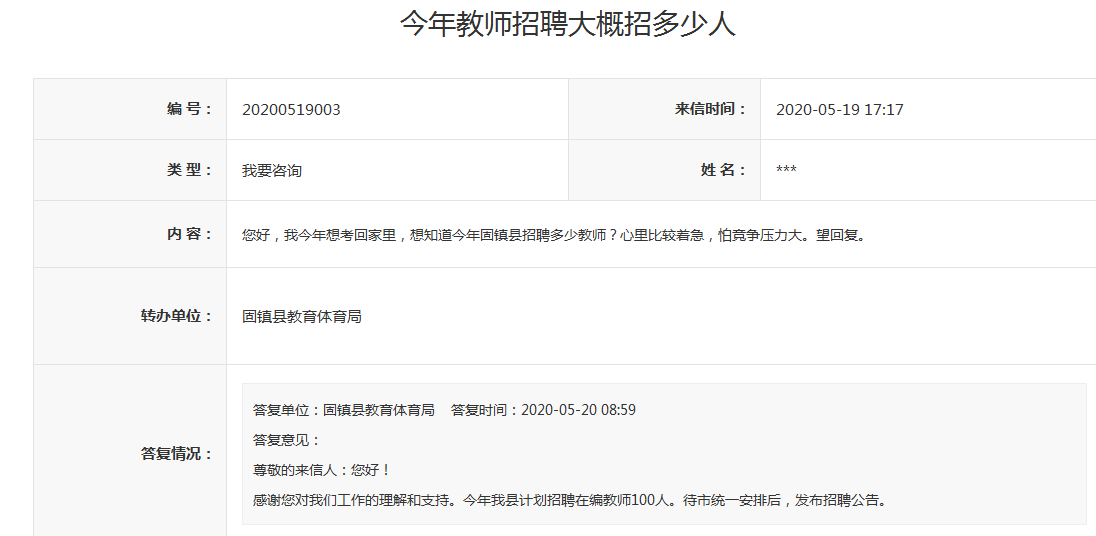Click the 内容 field label

click(189, 234)
